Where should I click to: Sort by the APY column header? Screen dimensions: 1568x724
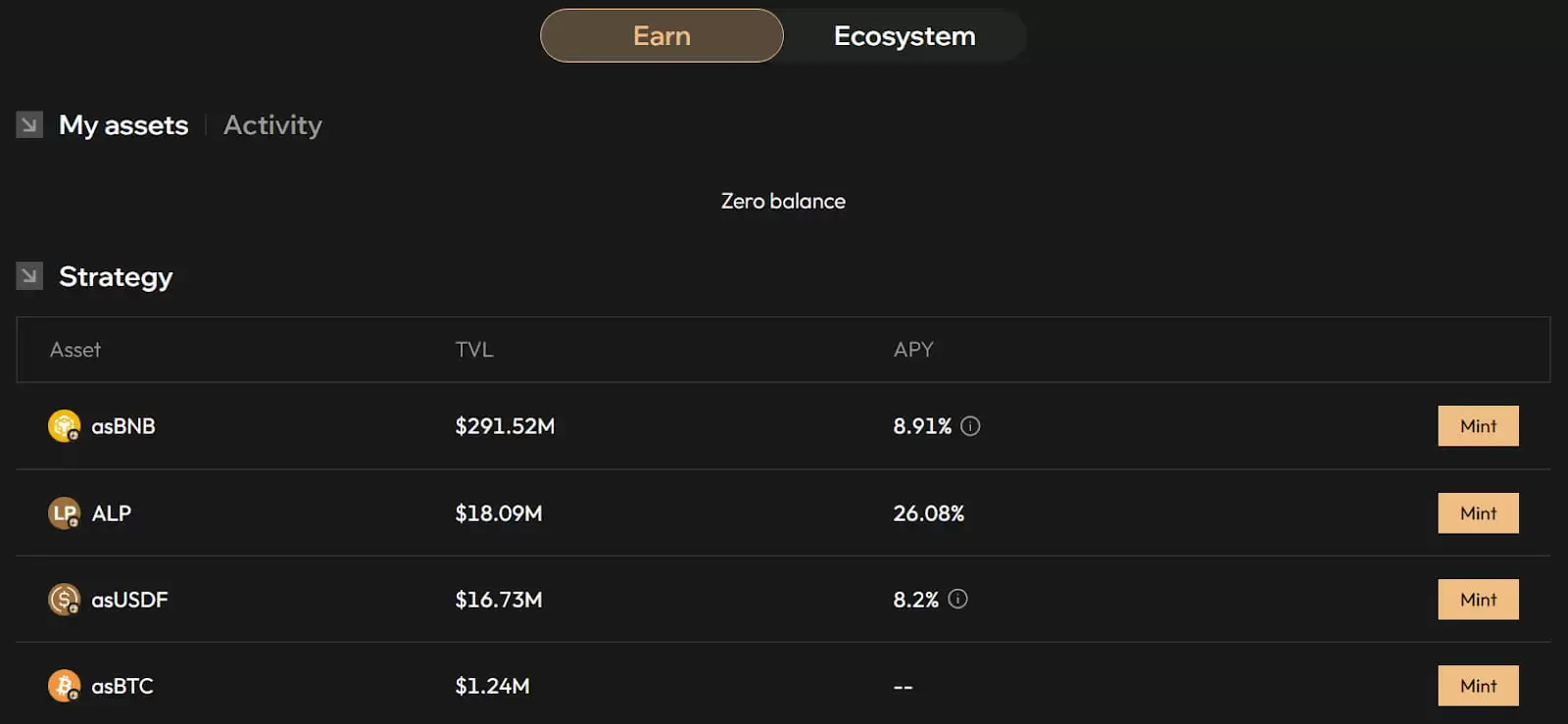(x=912, y=350)
